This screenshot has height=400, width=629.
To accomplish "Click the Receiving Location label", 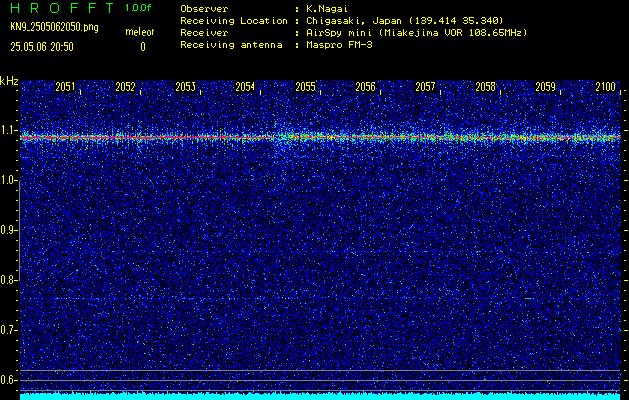I will [234, 20].
